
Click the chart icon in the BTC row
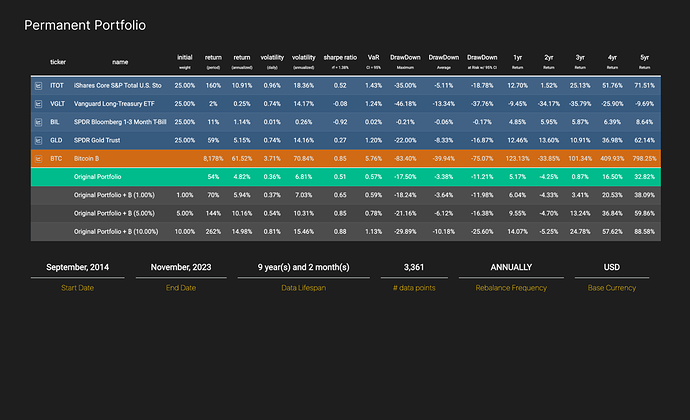pos(37,158)
